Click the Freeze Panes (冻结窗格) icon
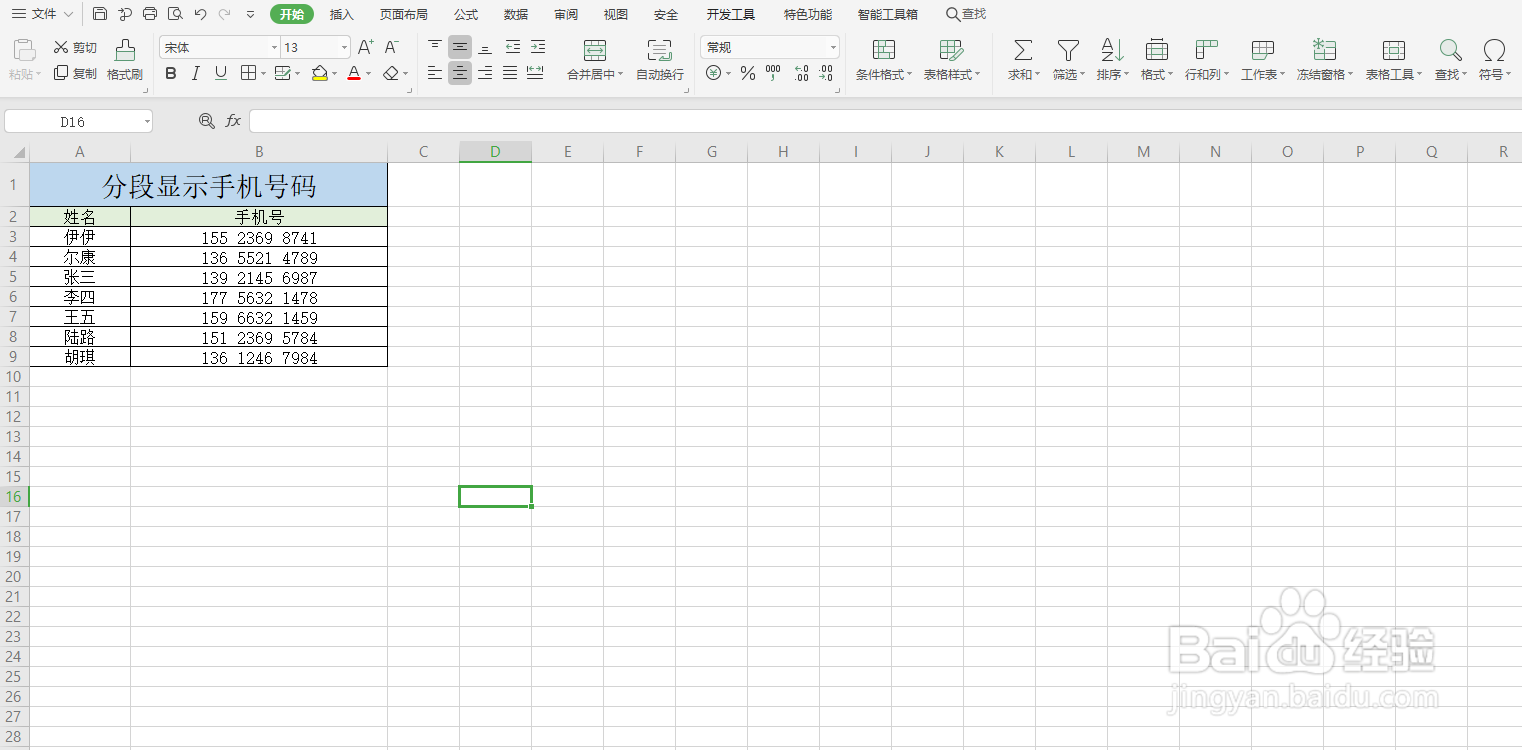This screenshot has height=750, width=1522. click(x=1325, y=50)
